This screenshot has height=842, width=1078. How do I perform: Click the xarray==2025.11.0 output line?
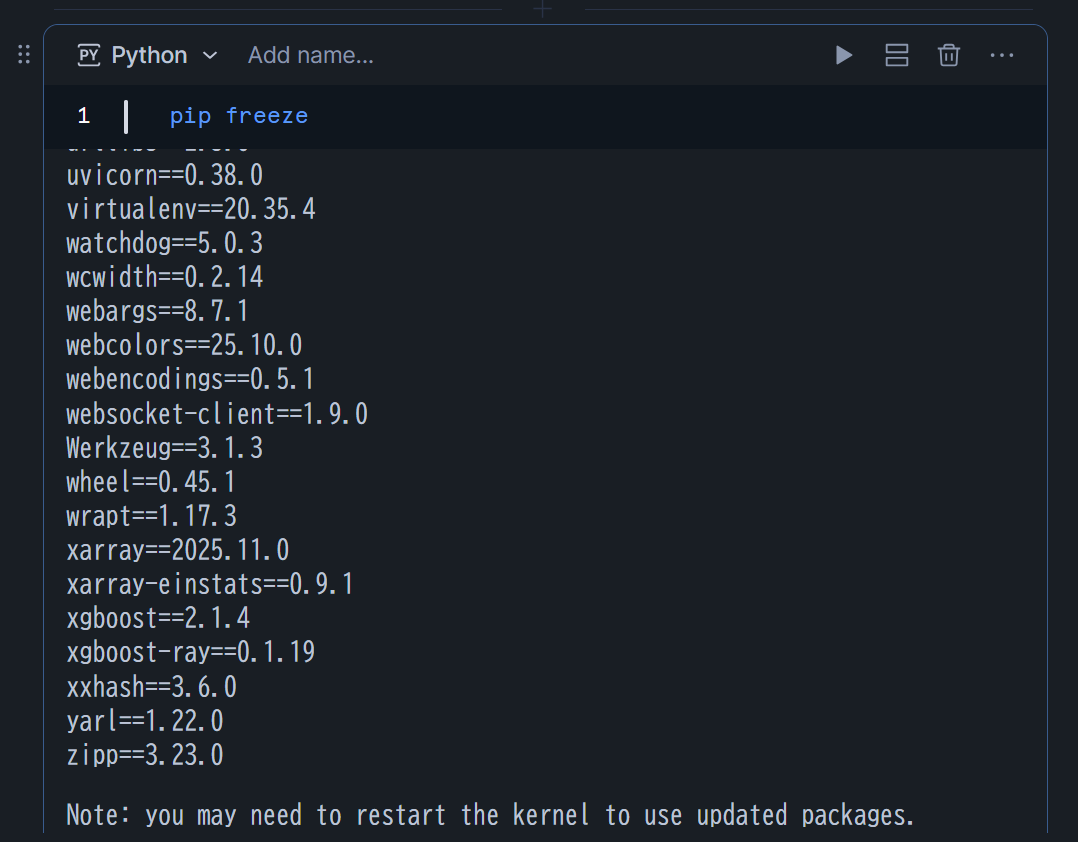pos(178,550)
